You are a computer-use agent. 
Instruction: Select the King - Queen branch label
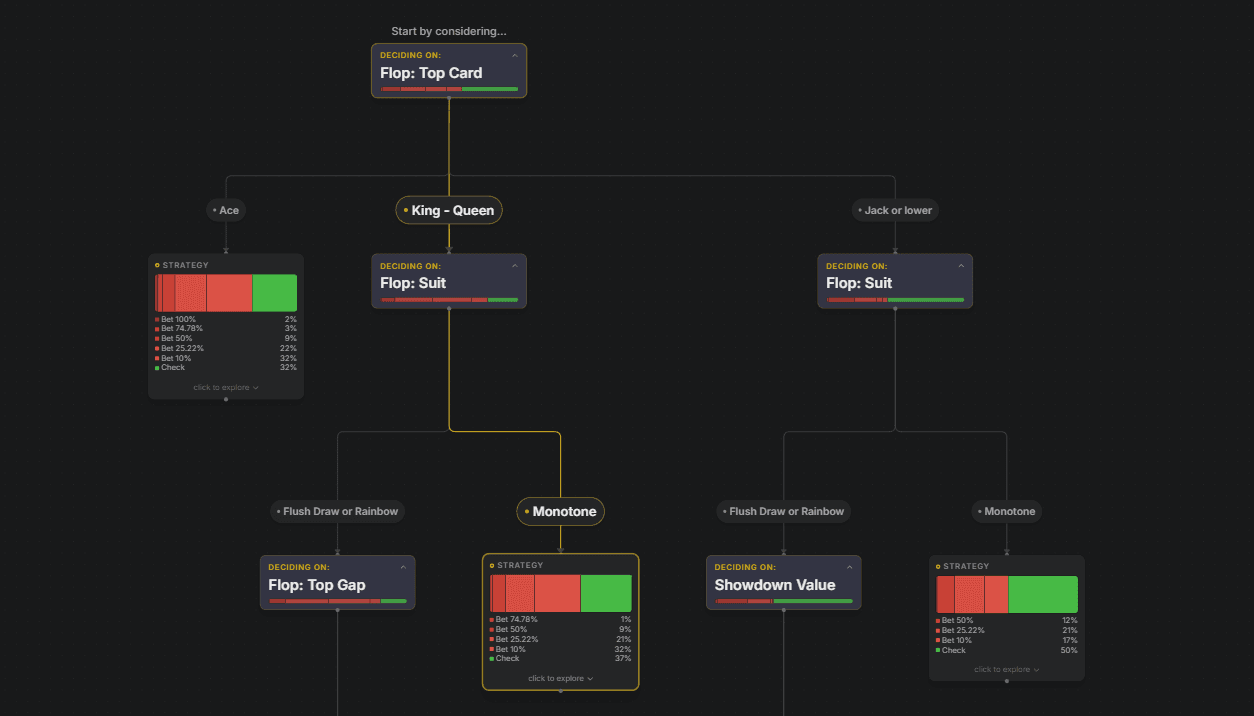tap(449, 210)
